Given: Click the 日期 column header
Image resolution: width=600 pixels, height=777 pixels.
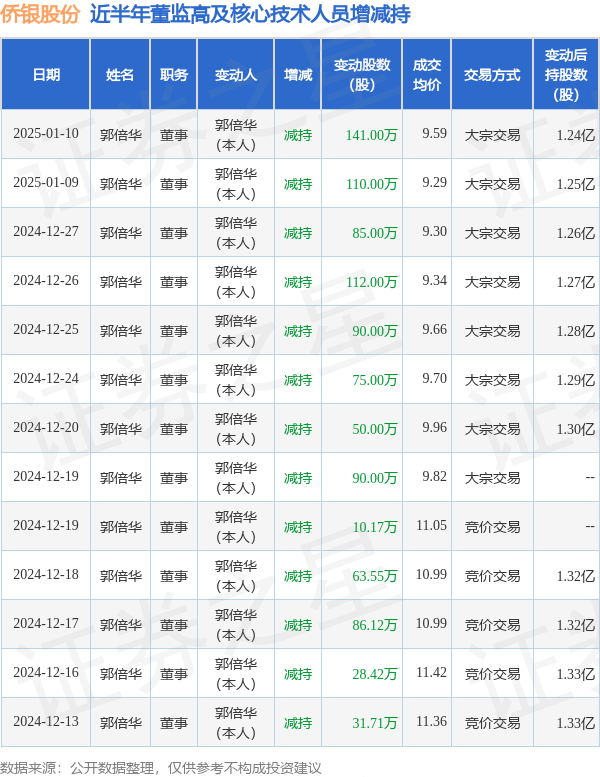Looking at the screenshot, I should [46, 75].
